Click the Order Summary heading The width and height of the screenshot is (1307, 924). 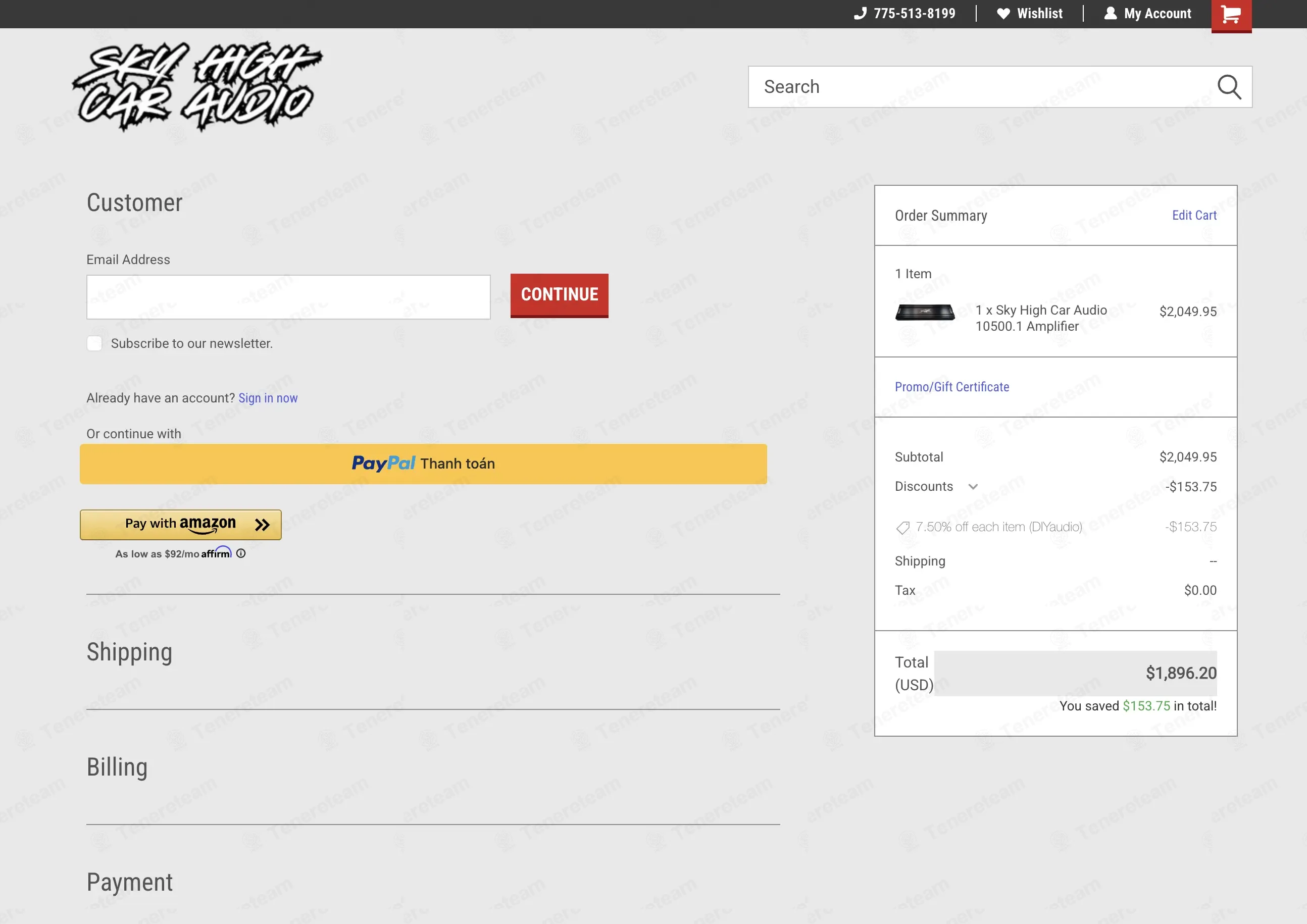pos(941,216)
